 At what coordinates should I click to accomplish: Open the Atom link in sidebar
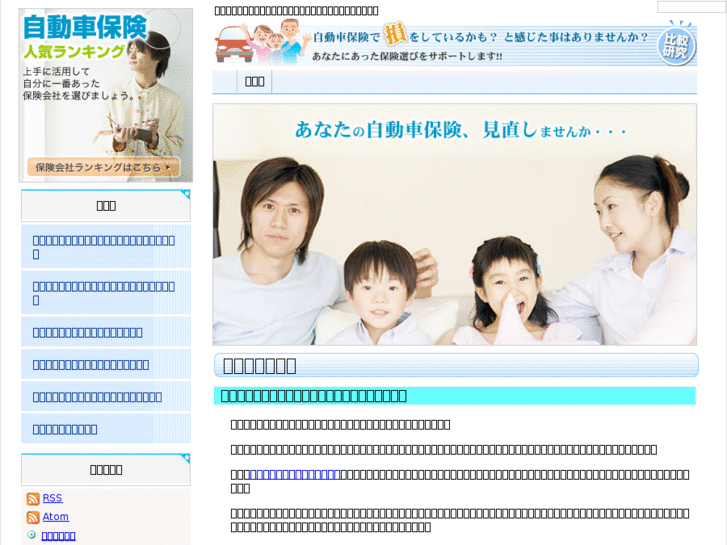(56, 517)
